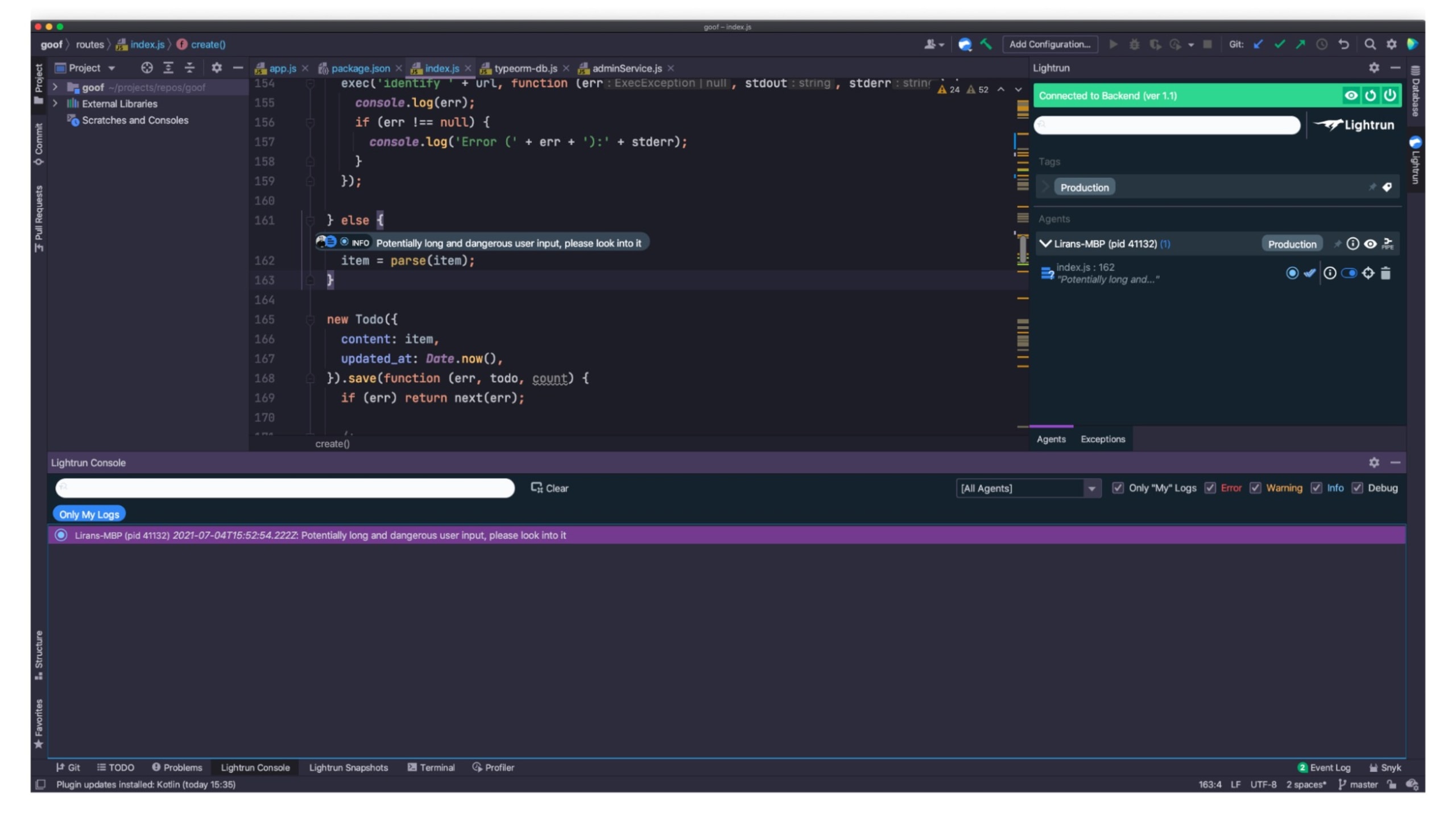1456x833 pixels.
Task: Open the user account dropdown arrow
Action: 941,44
